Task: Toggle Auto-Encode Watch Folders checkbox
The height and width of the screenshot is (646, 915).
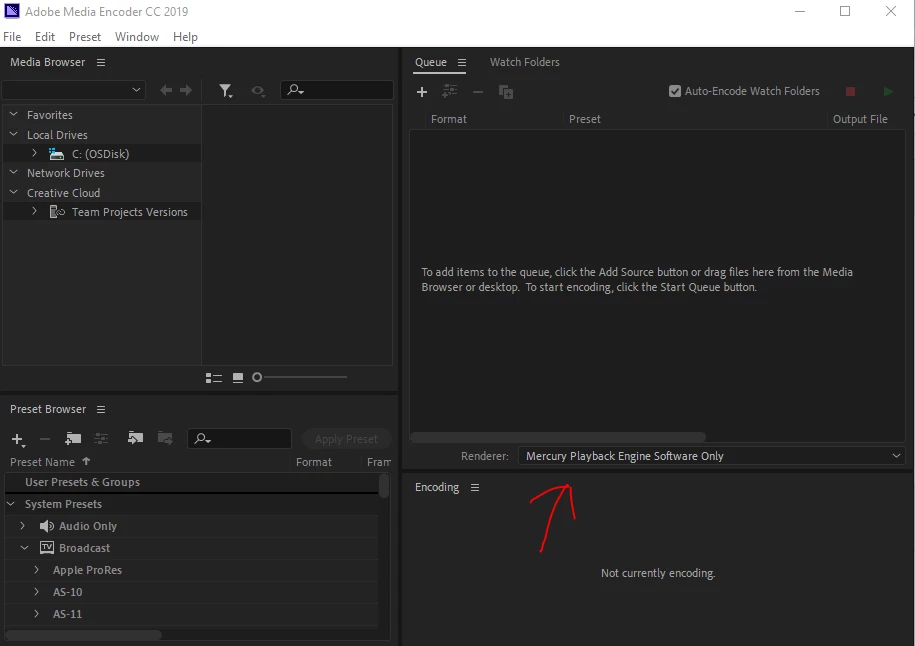Action: point(675,92)
